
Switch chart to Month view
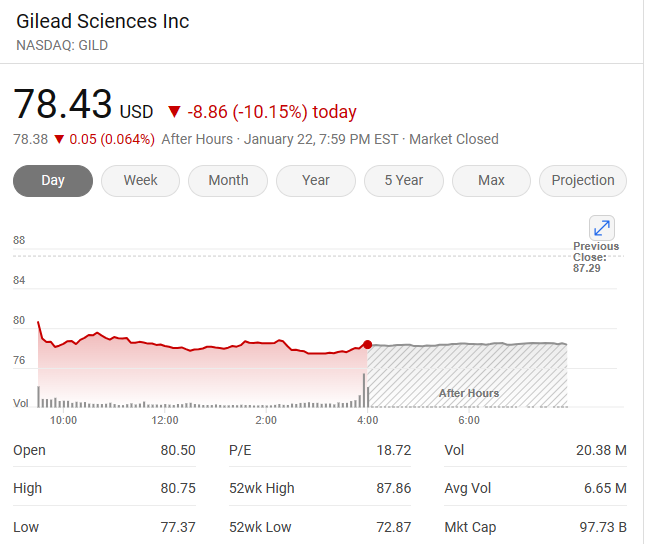point(228,181)
